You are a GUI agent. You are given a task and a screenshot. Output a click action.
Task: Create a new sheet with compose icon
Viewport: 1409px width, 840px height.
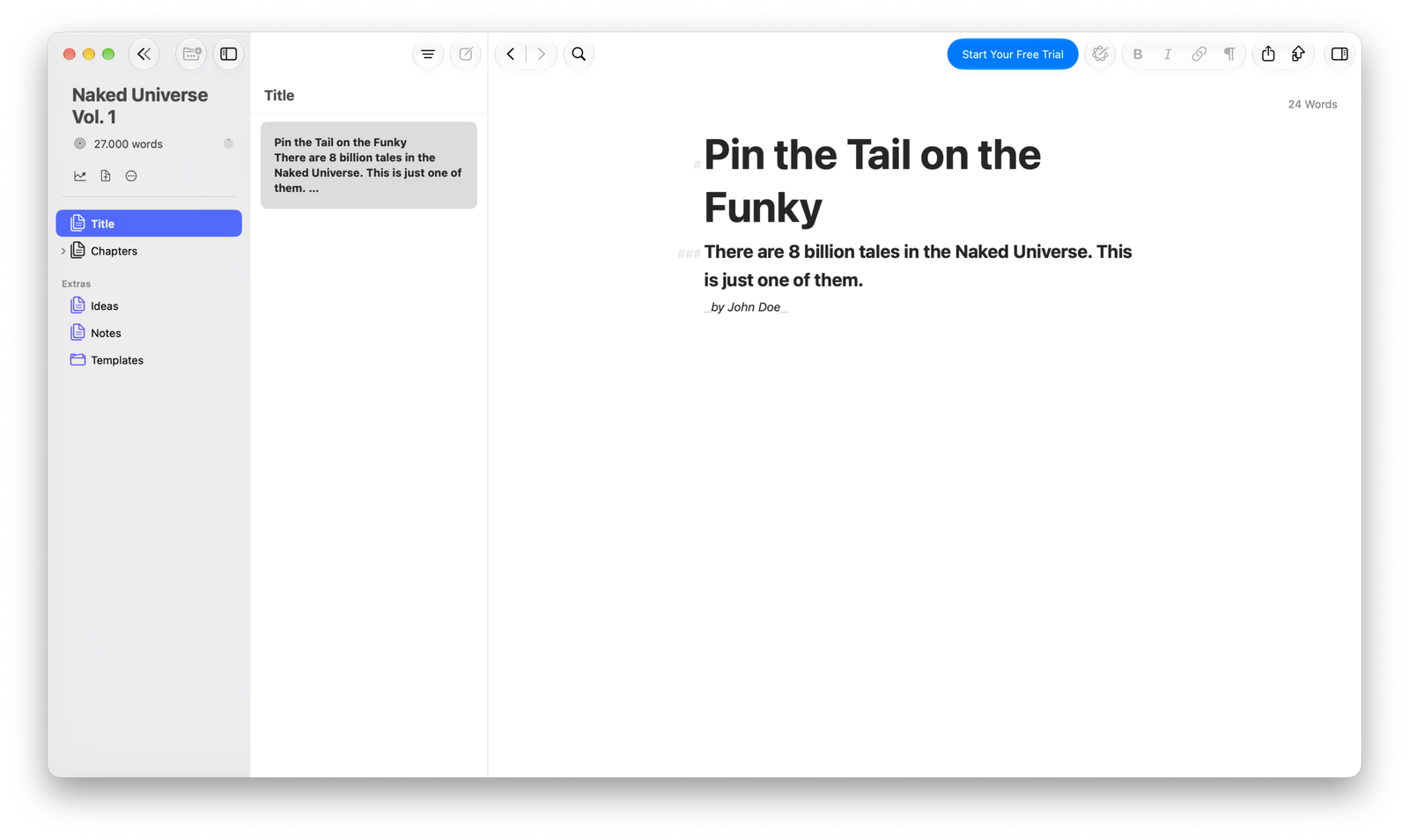click(466, 54)
